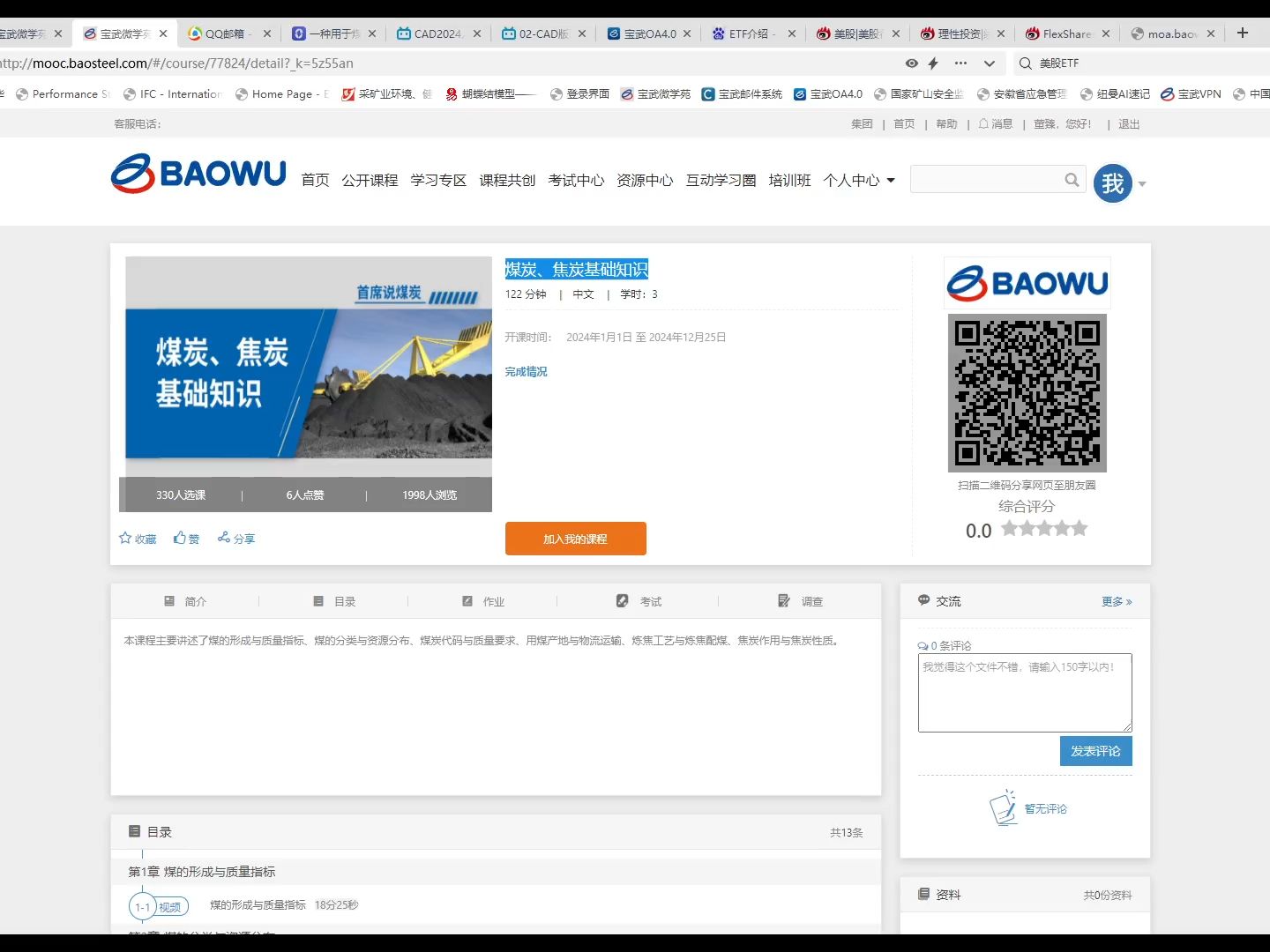Expand the 个人中心 dropdown menu
The height and width of the screenshot is (952, 1270).
859,180
